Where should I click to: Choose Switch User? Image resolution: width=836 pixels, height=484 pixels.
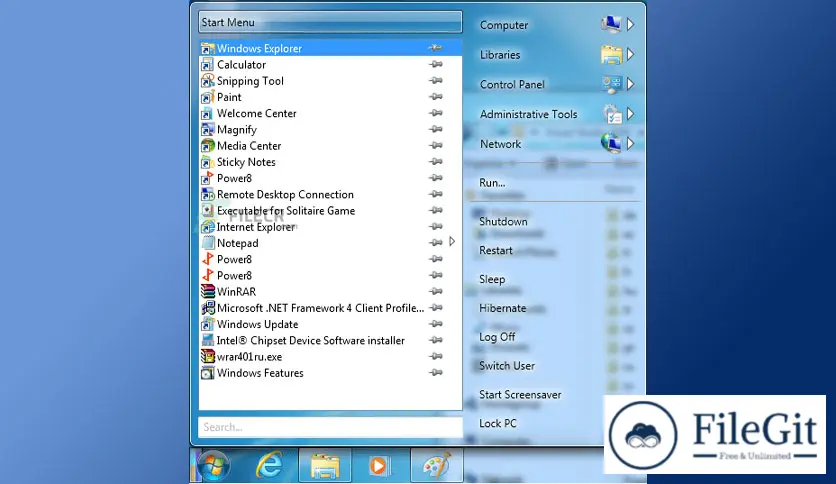pyautogui.click(x=507, y=366)
